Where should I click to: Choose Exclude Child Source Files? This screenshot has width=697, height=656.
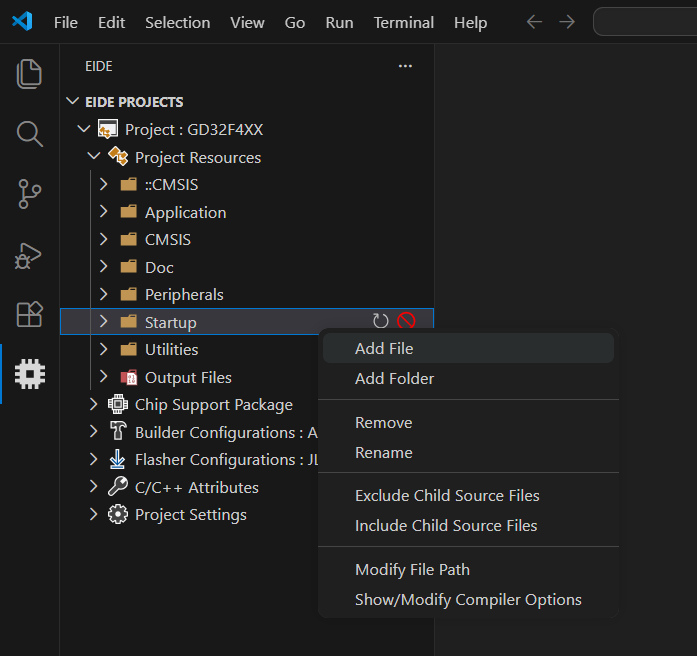469,496
